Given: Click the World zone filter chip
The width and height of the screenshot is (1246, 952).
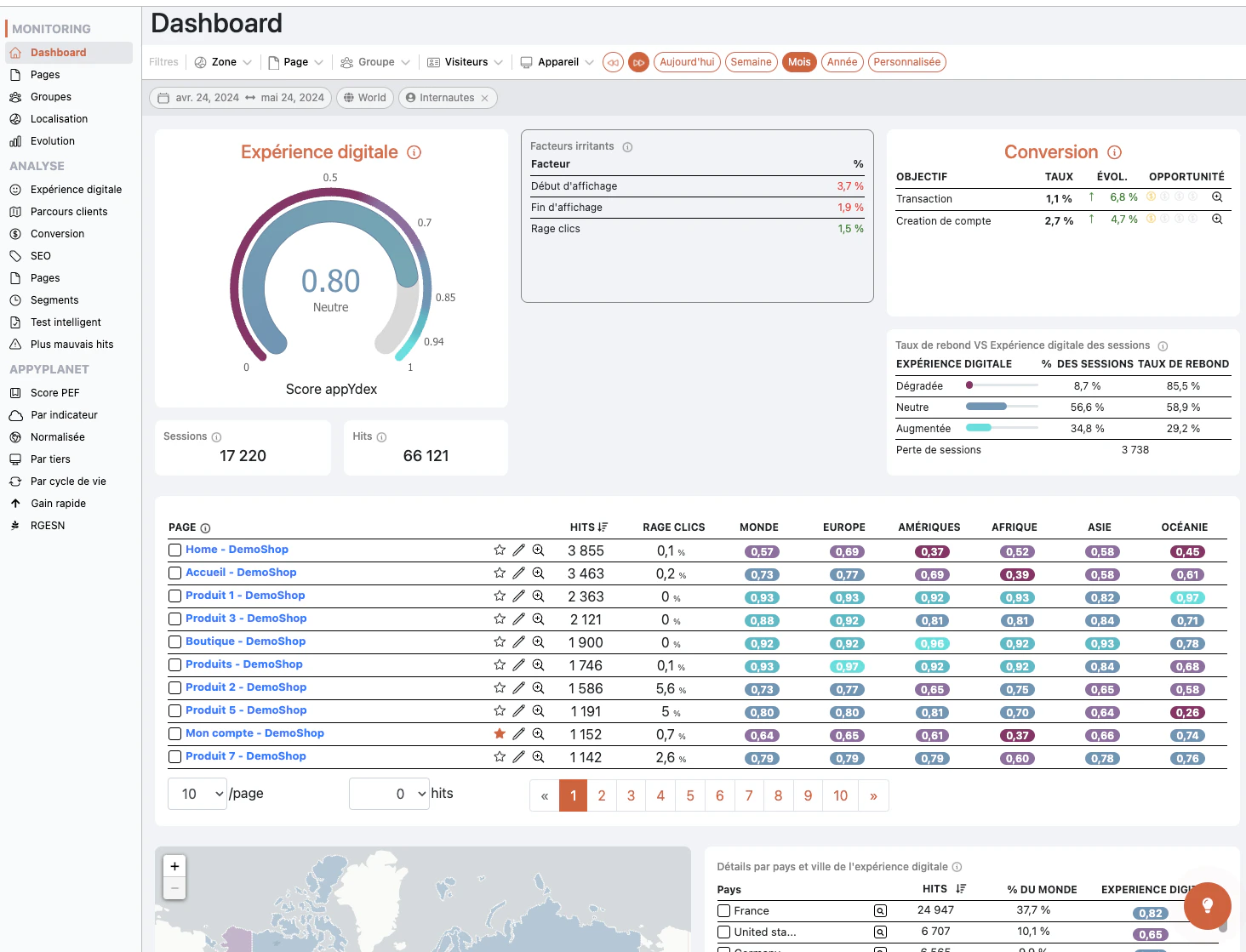Looking at the screenshot, I should tap(364, 98).
